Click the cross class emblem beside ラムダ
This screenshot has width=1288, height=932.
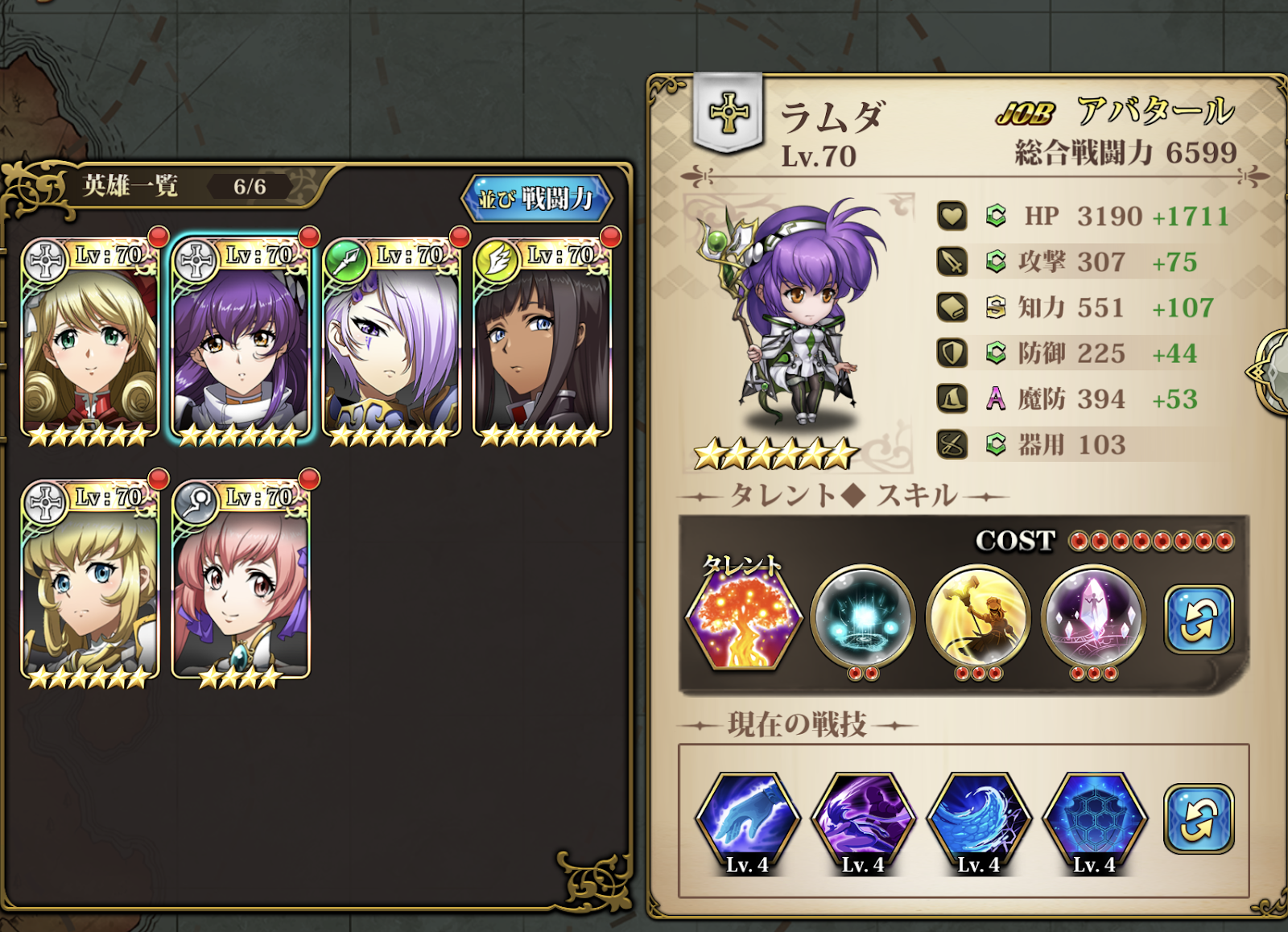tap(729, 112)
